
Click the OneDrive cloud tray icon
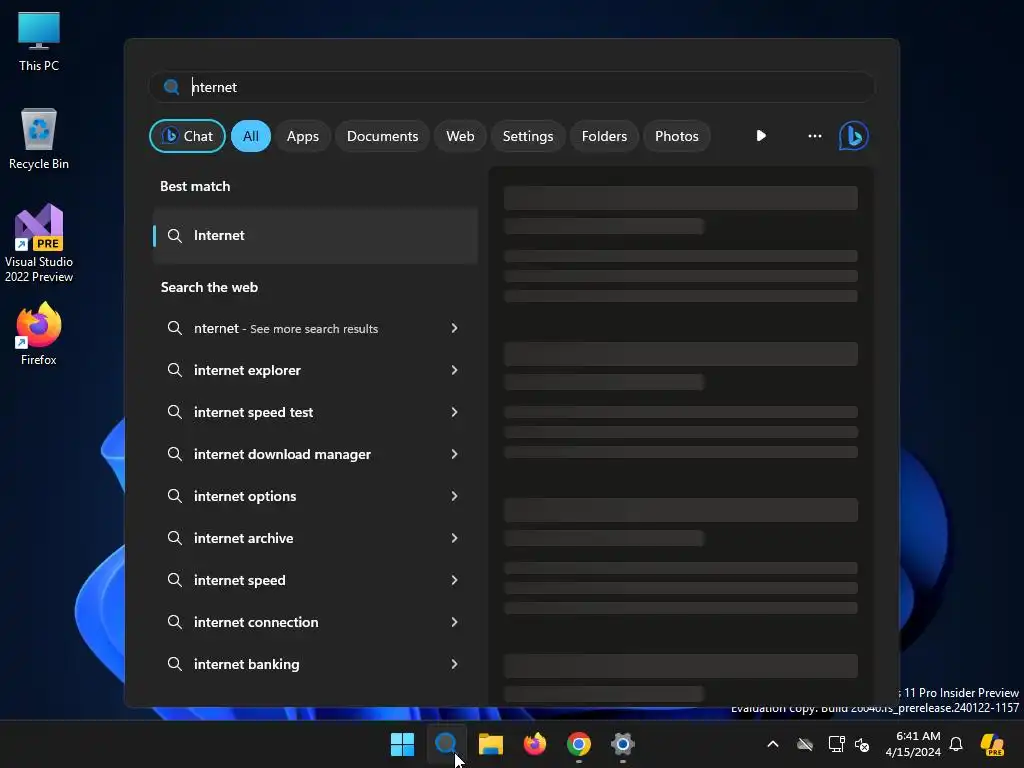805,744
